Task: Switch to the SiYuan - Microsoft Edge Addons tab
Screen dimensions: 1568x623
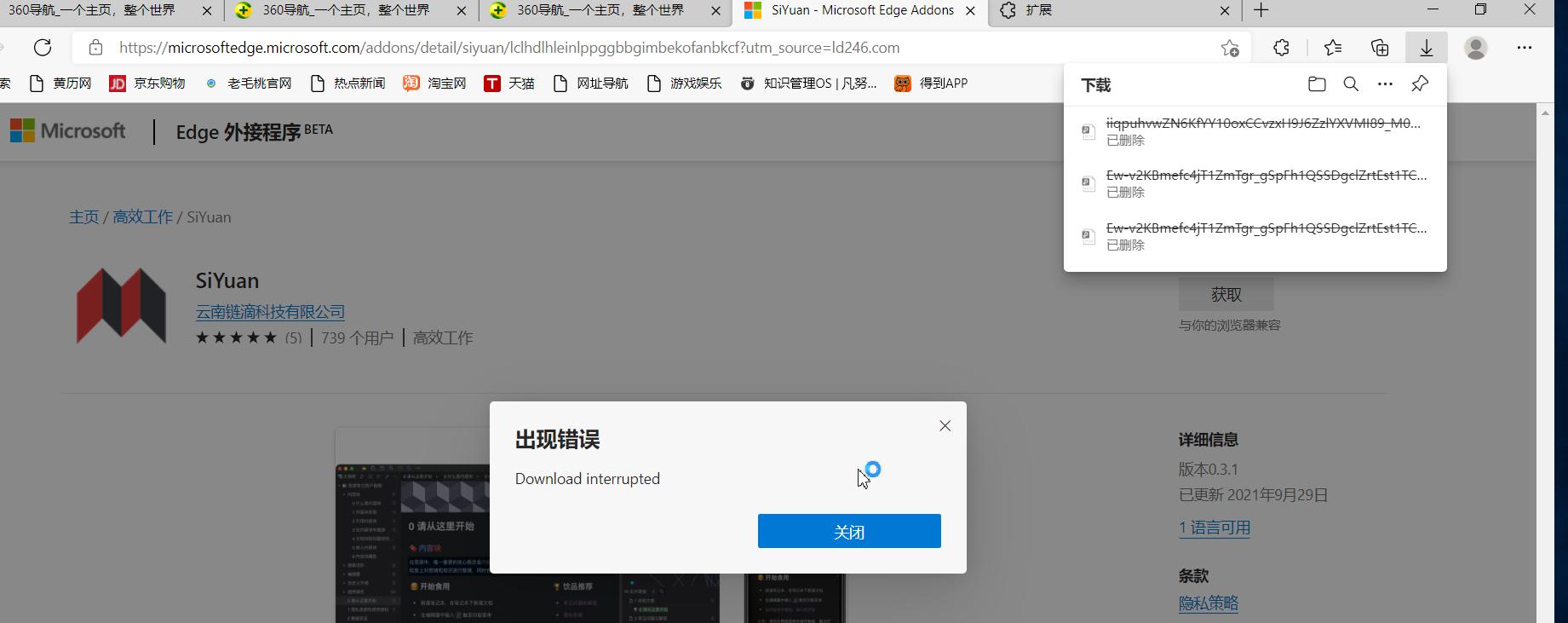Action: 860,11
